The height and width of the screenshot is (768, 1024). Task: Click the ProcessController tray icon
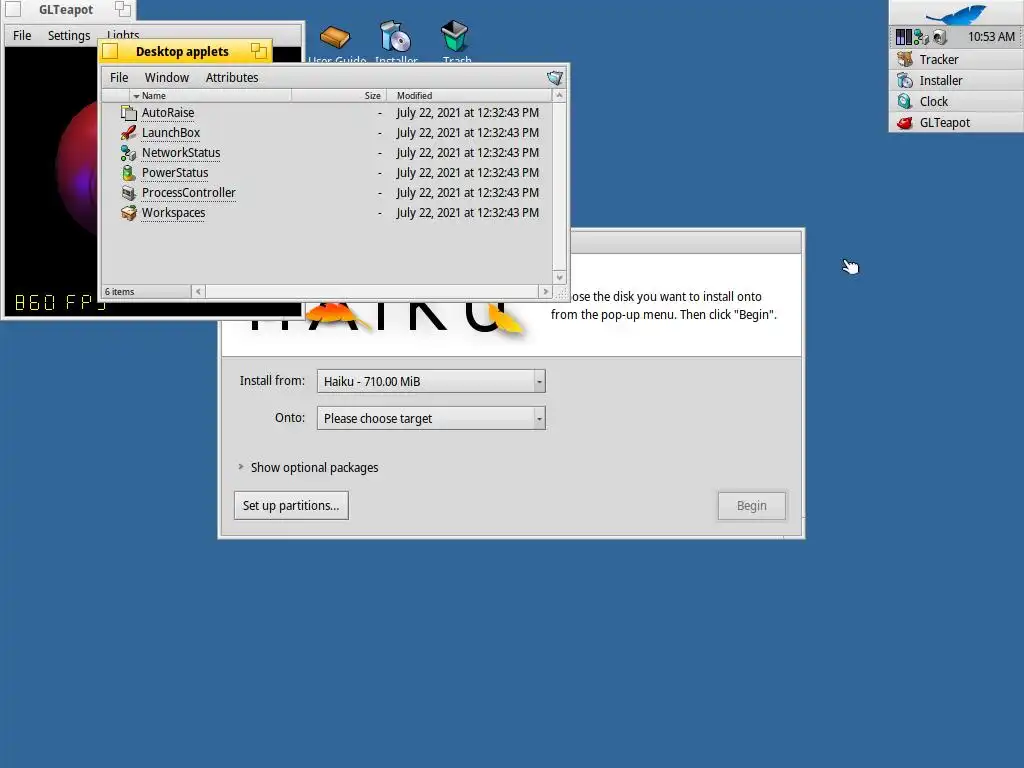click(x=903, y=37)
